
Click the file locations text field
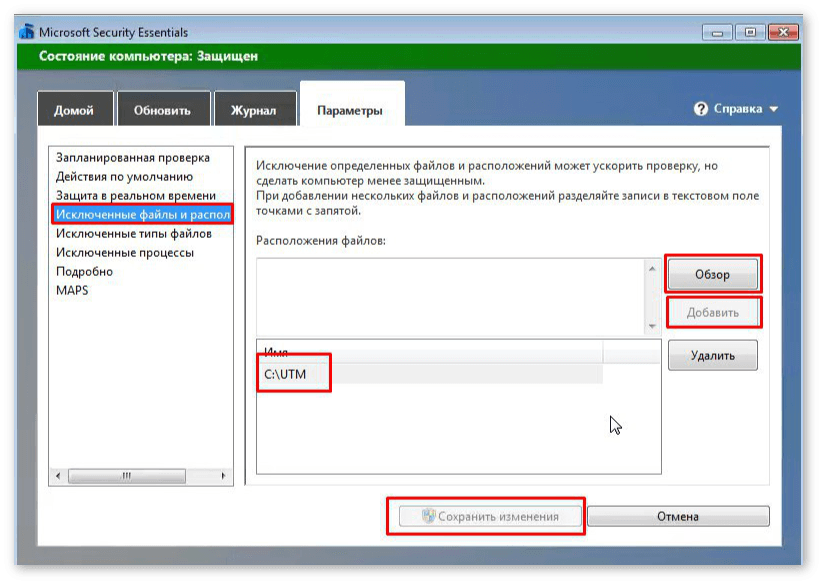tap(450, 297)
